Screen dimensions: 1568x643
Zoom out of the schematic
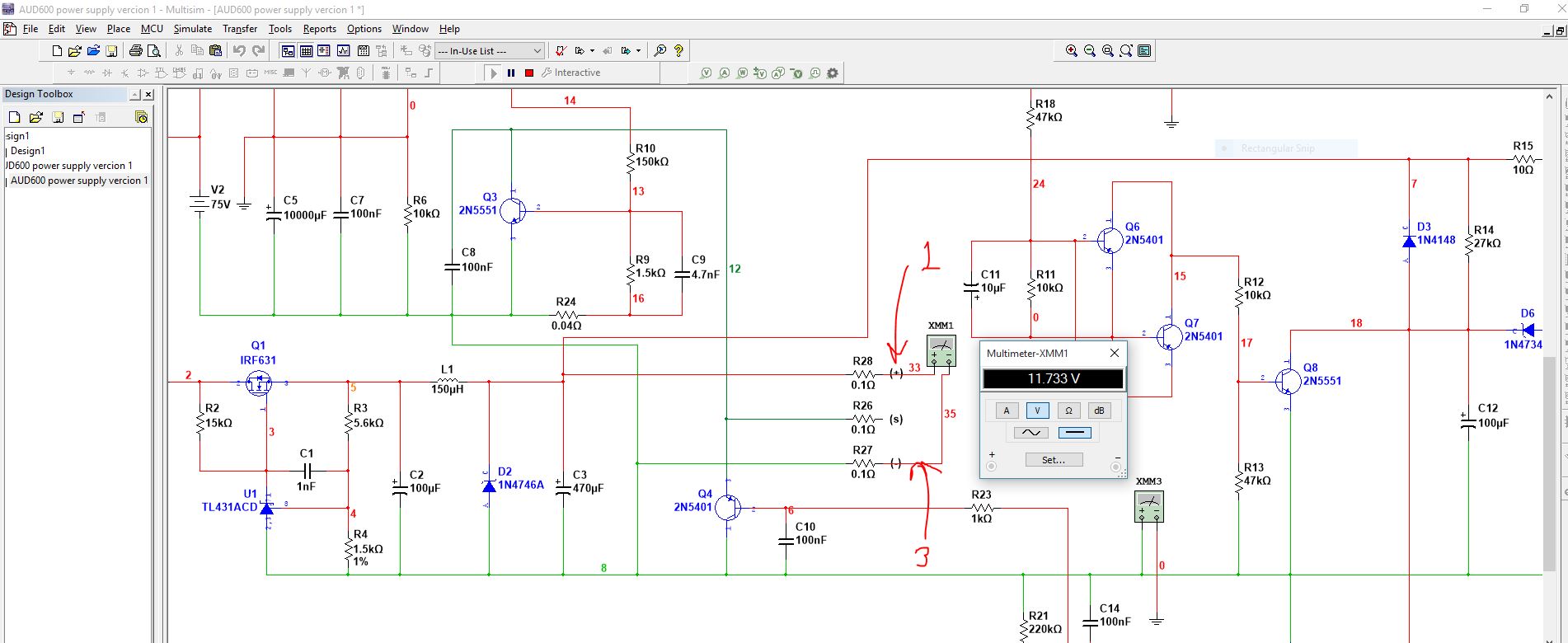point(1089,51)
